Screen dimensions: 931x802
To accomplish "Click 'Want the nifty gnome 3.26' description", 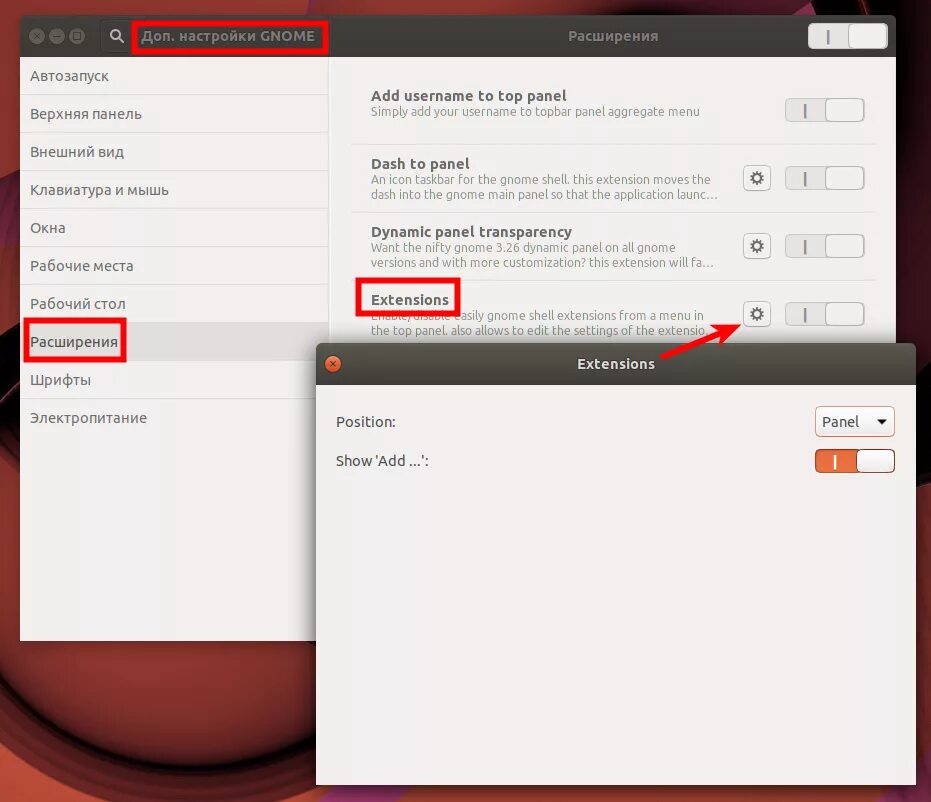I will point(542,255).
